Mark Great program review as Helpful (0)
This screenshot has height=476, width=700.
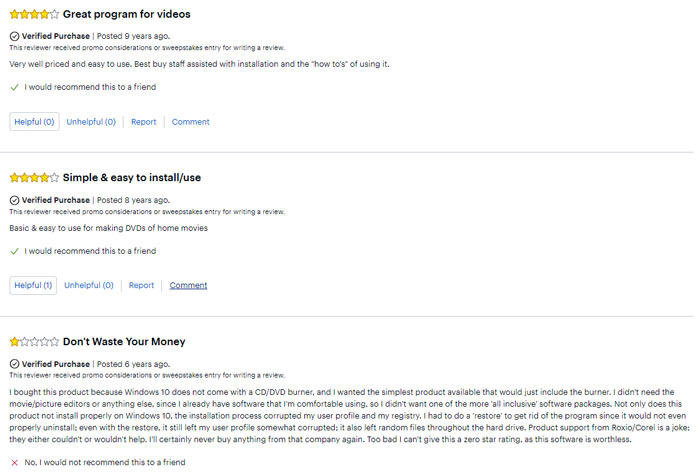(34, 122)
